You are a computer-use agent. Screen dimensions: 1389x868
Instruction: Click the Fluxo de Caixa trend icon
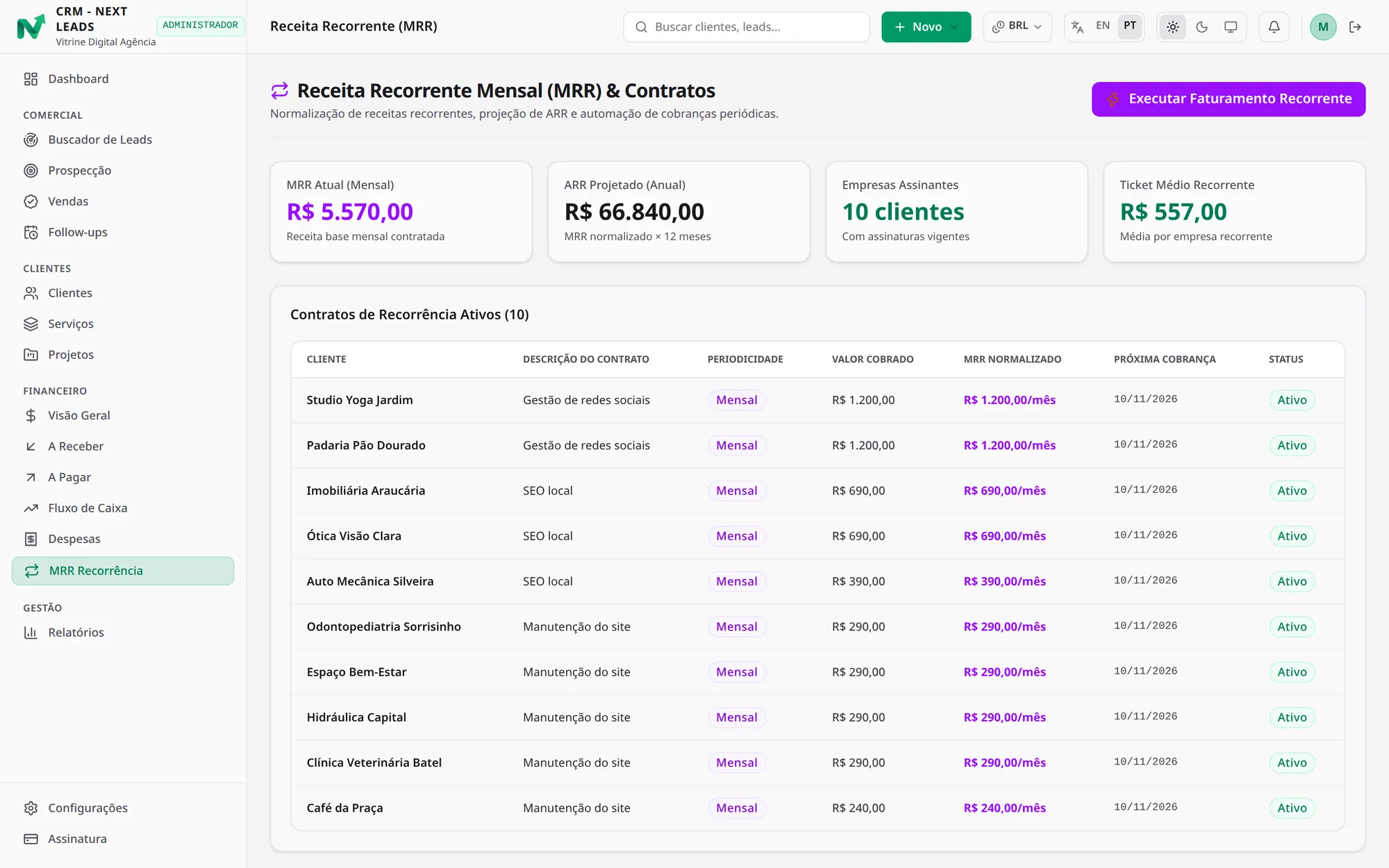pyautogui.click(x=31, y=508)
